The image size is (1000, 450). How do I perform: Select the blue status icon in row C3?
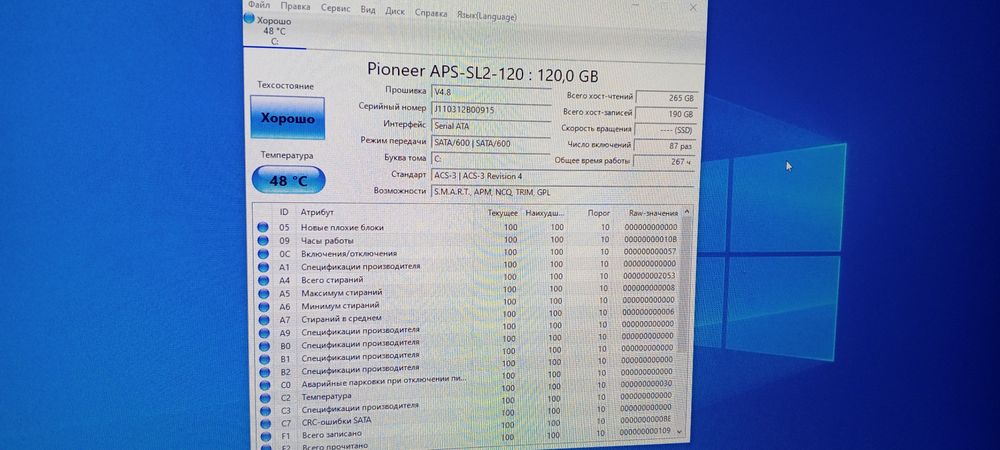tap(264, 410)
